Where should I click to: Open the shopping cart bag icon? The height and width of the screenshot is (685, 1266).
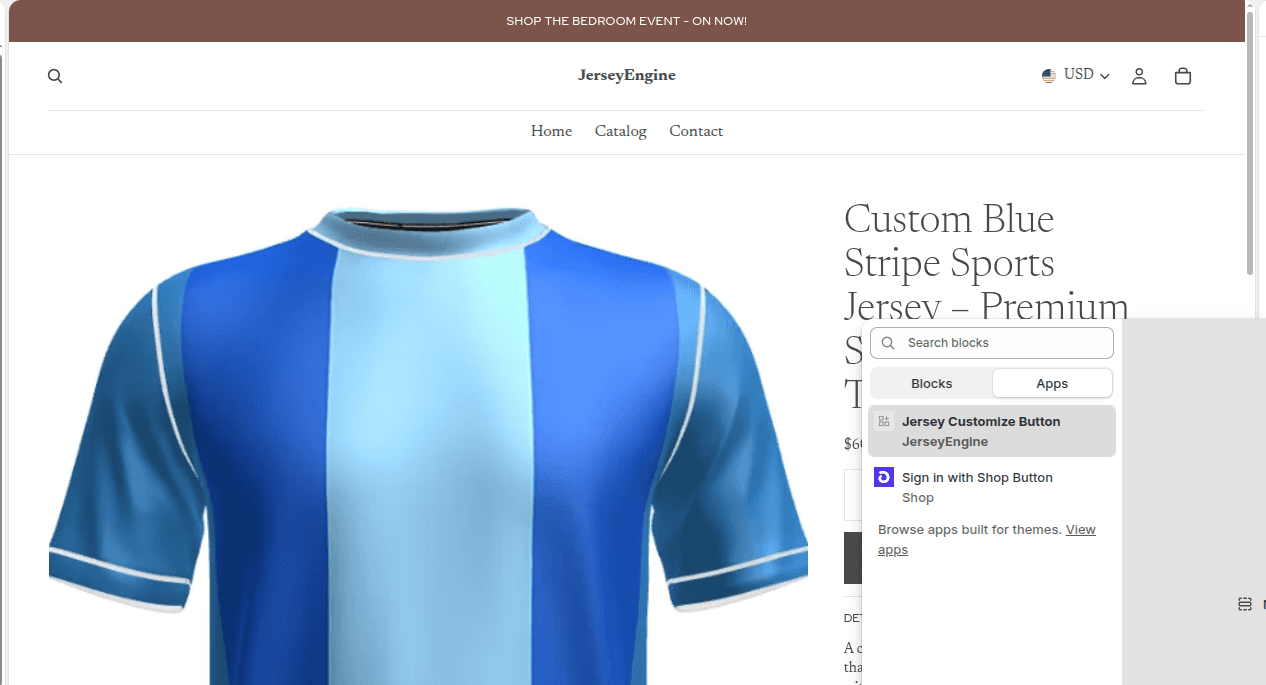pyautogui.click(x=1183, y=76)
